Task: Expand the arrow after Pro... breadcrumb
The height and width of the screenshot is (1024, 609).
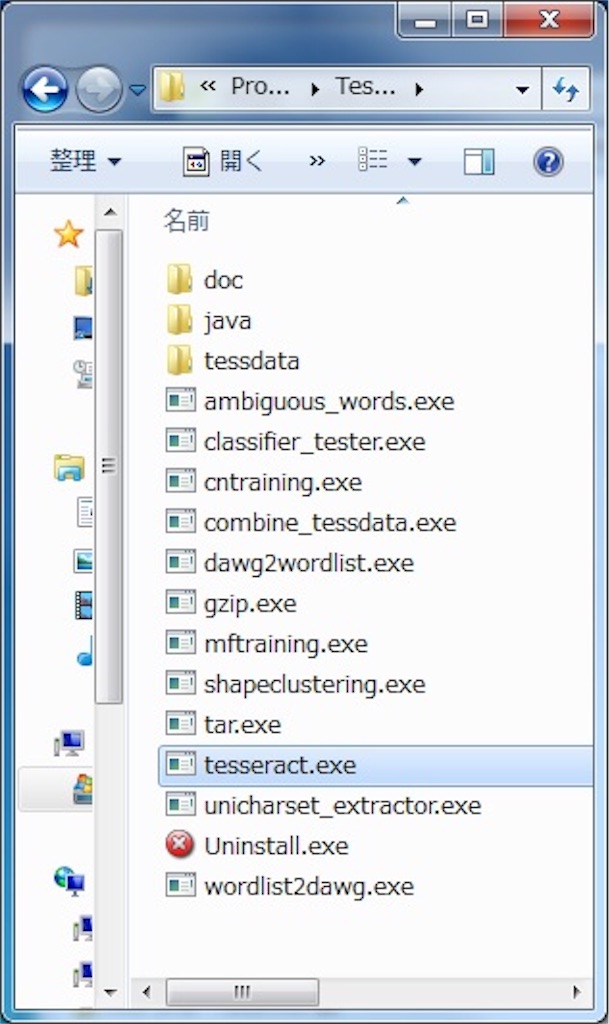Action: coord(315,89)
